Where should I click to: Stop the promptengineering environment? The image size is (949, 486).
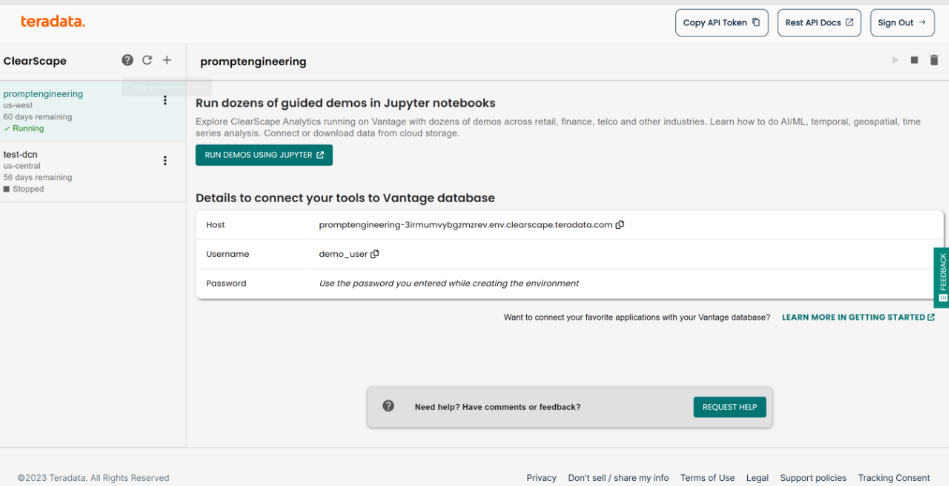point(914,61)
